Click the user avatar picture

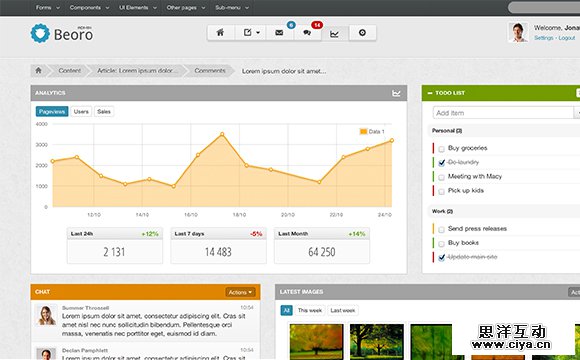point(518,33)
